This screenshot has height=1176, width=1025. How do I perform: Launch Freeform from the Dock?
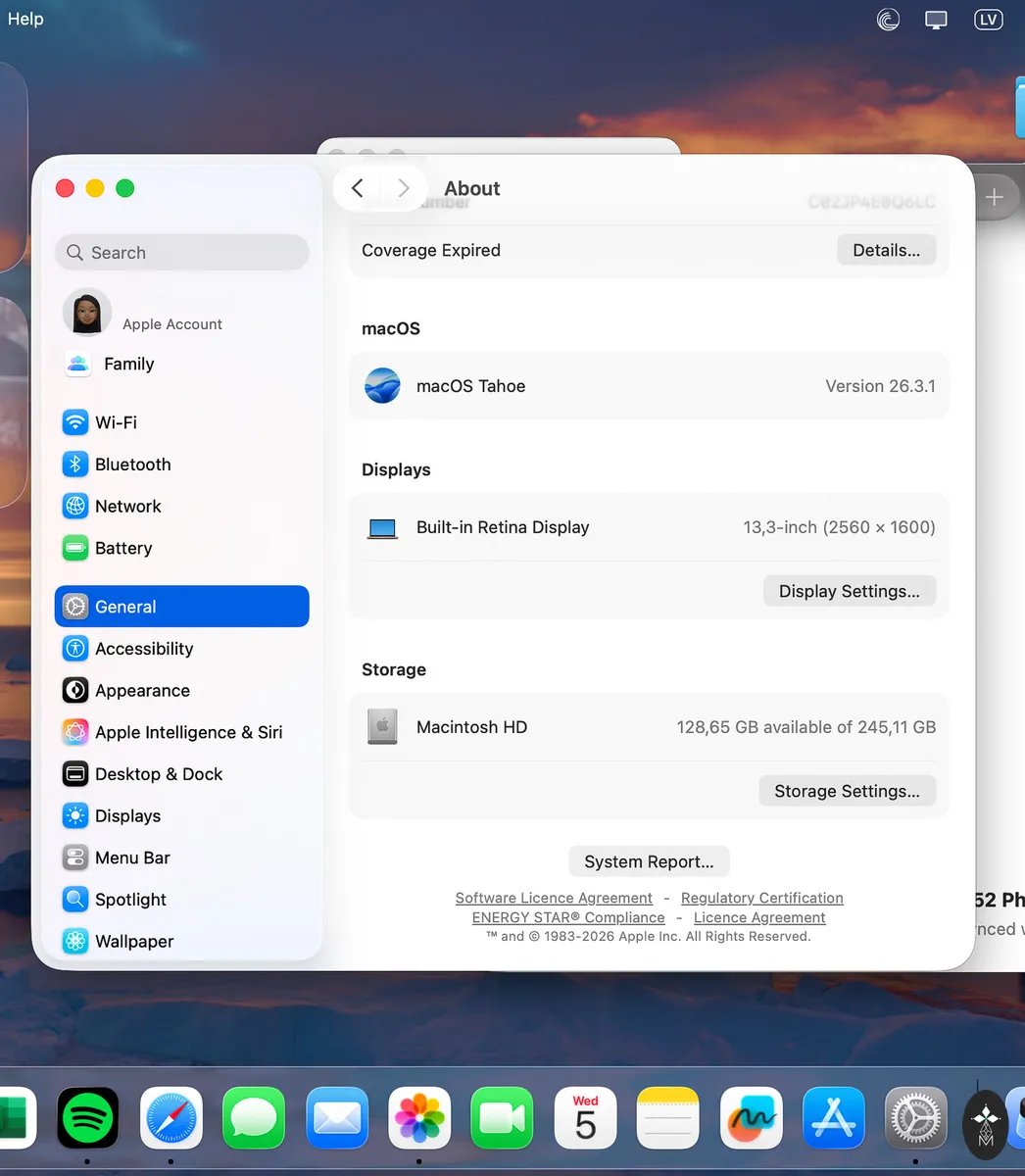pos(751,1118)
